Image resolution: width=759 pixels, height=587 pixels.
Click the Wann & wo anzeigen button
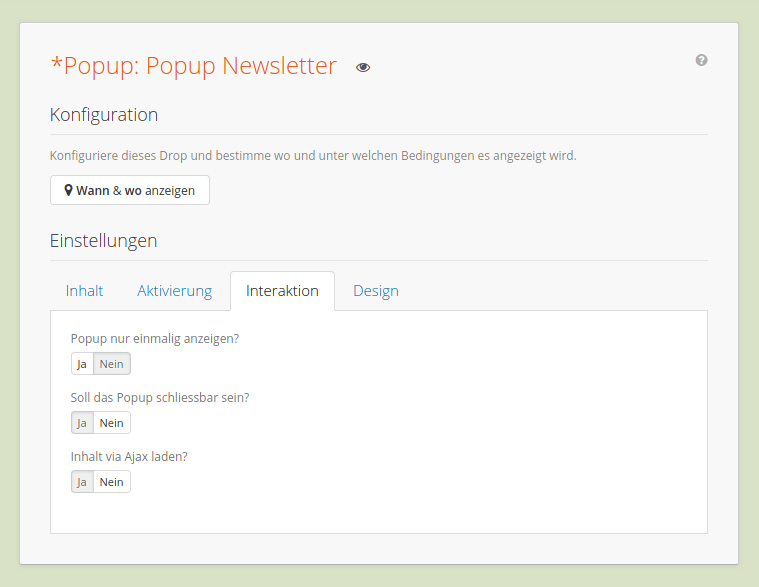click(130, 190)
